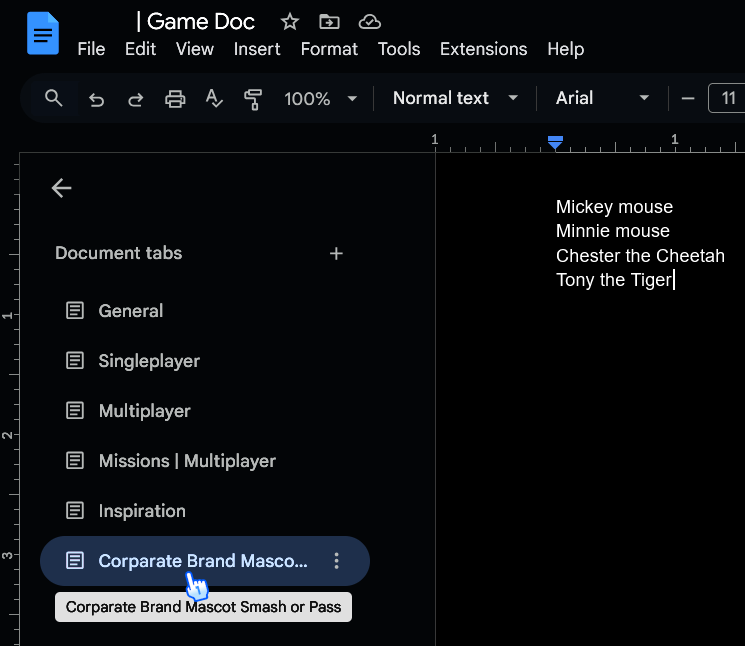The width and height of the screenshot is (745, 646).
Task: Click the 'Chester the Cheetah' line
Action: tap(640, 256)
